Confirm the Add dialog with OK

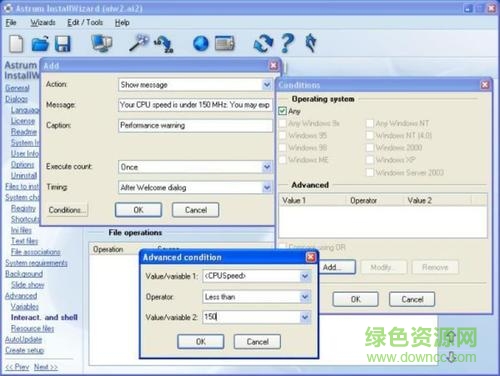coord(138,210)
